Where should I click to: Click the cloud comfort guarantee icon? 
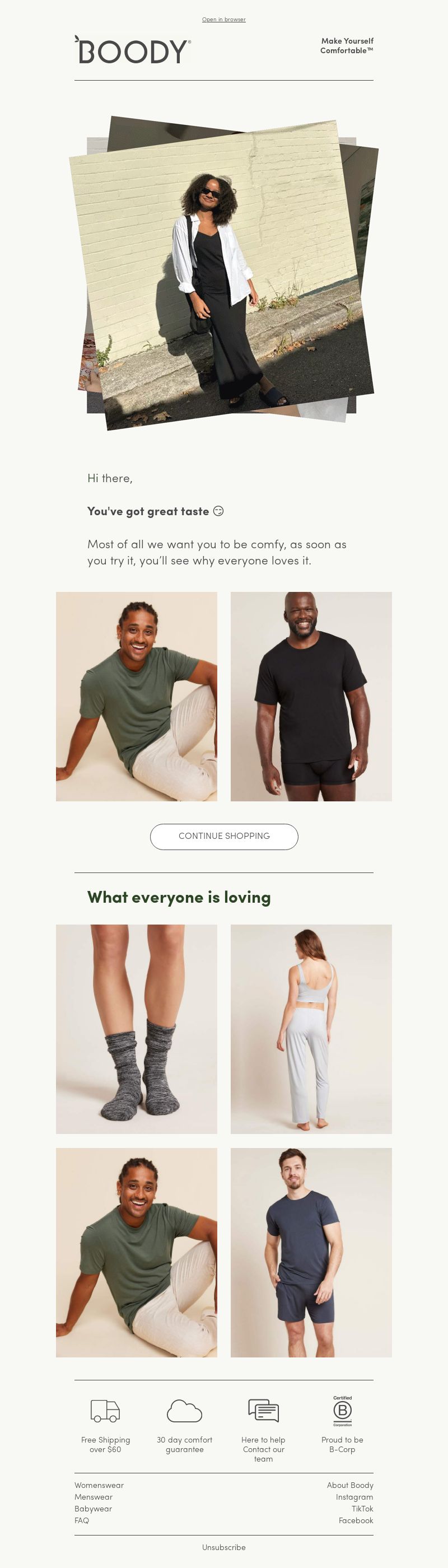coord(184,1410)
